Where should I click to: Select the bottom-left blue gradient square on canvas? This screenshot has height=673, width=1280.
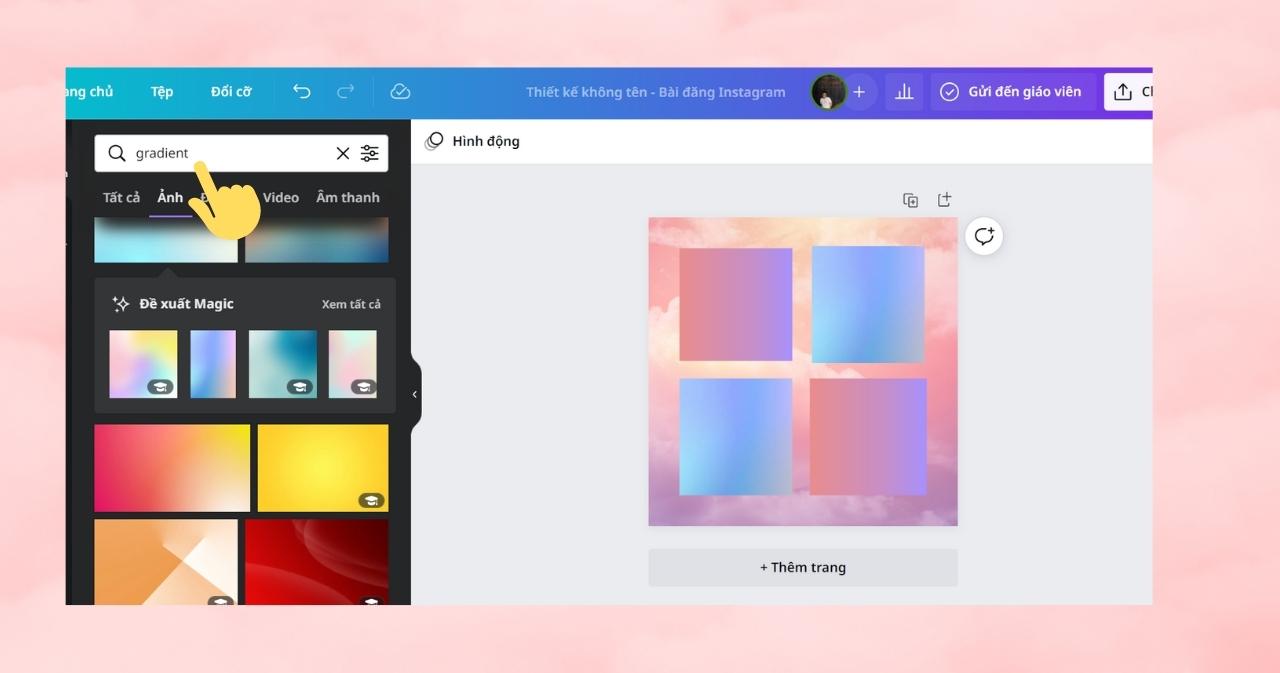tap(736, 437)
